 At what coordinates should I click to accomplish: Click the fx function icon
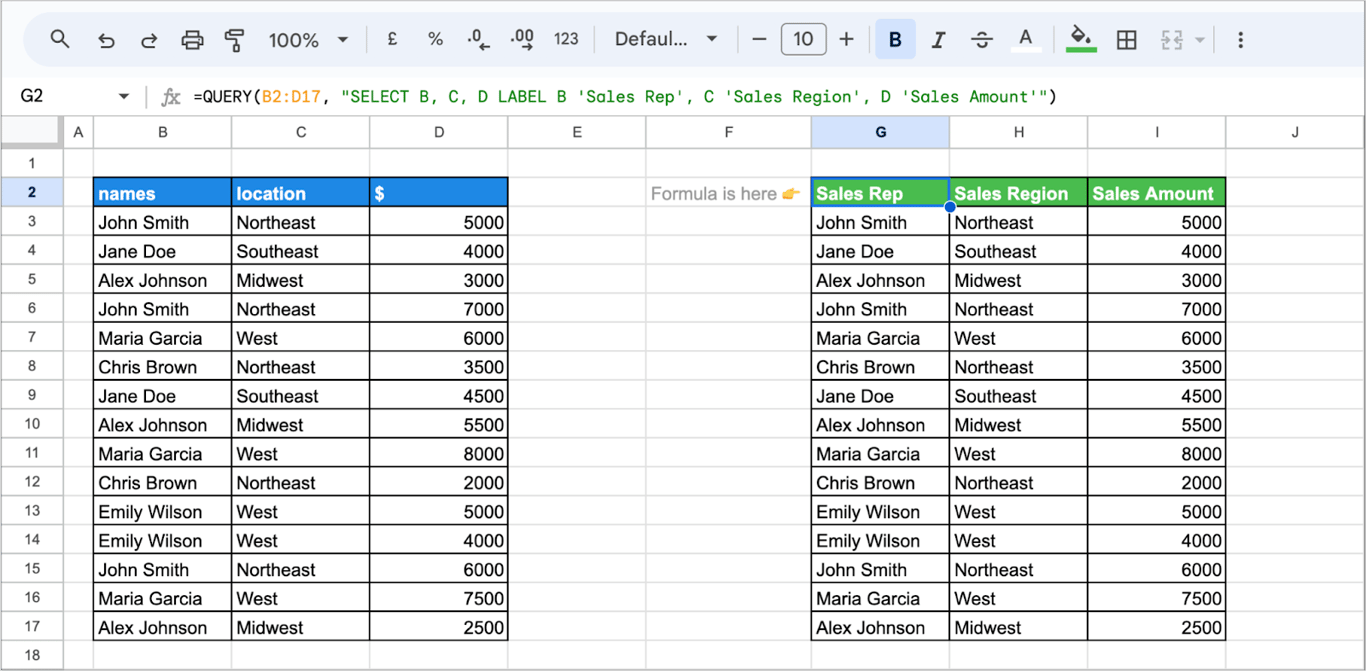[x=171, y=96]
